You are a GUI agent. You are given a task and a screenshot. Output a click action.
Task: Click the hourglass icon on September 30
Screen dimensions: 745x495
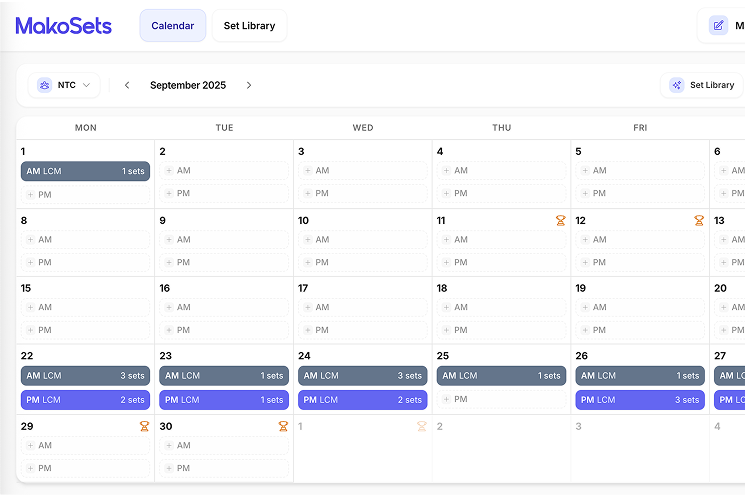point(283,426)
